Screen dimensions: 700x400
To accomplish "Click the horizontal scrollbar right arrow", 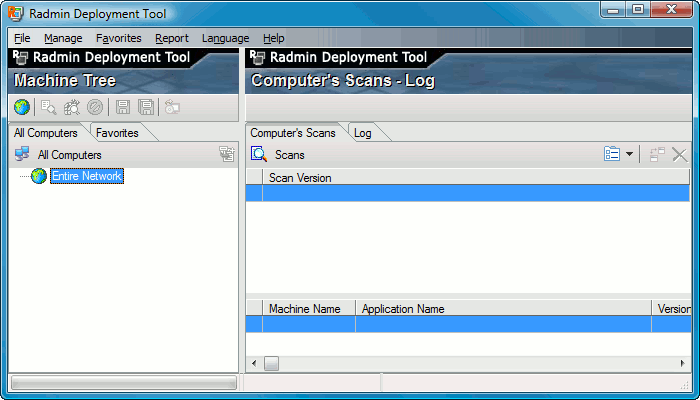I will (x=683, y=363).
